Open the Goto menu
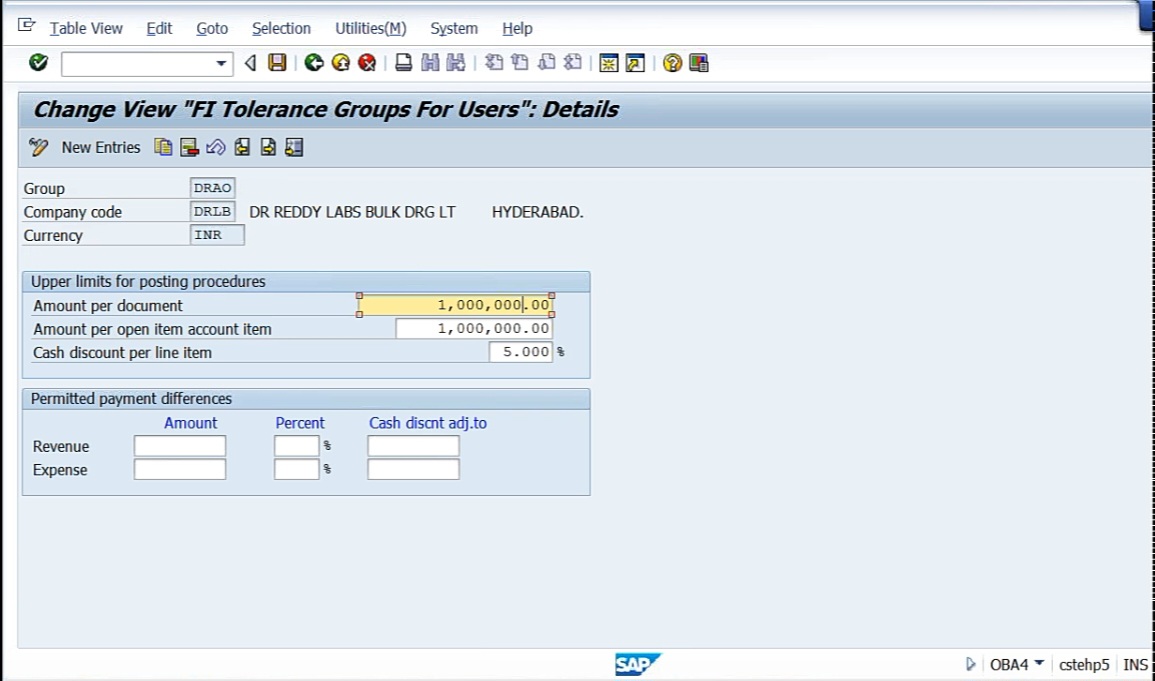This screenshot has width=1155, height=681. (212, 29)
